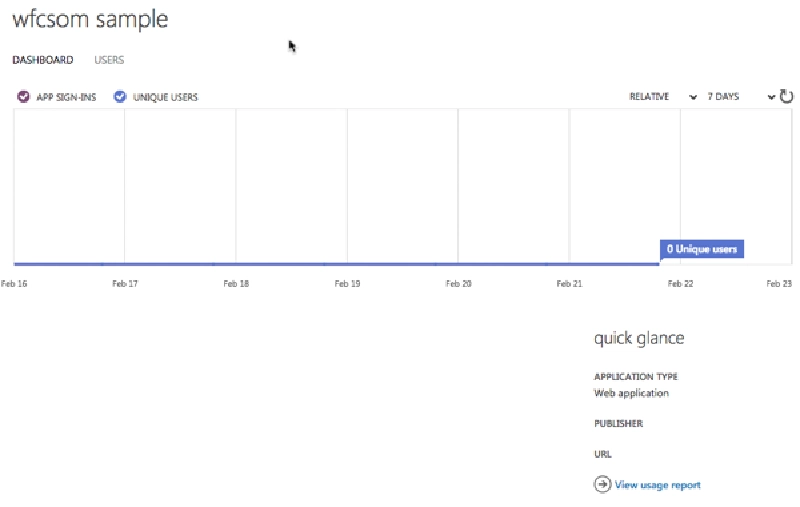Viewport: 800px width, 507px height.
Task: Click the circled arrow beside View usage report
Action: coord(602,484)
